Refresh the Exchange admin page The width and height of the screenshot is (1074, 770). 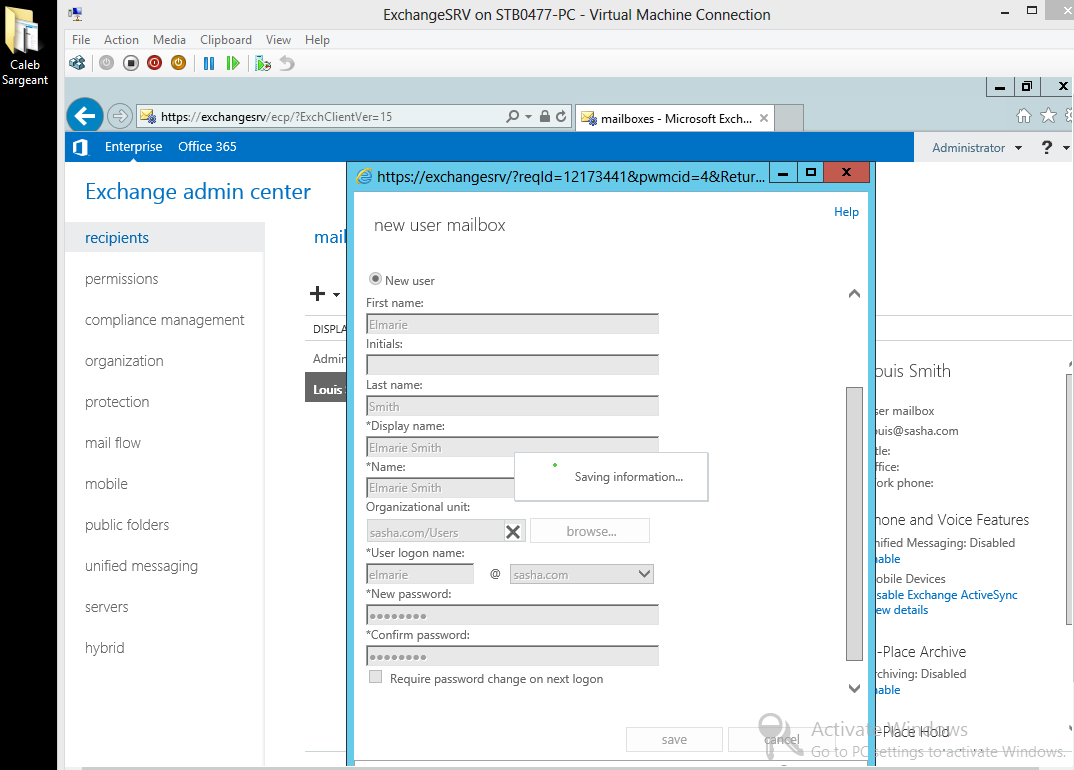[561, 116]
